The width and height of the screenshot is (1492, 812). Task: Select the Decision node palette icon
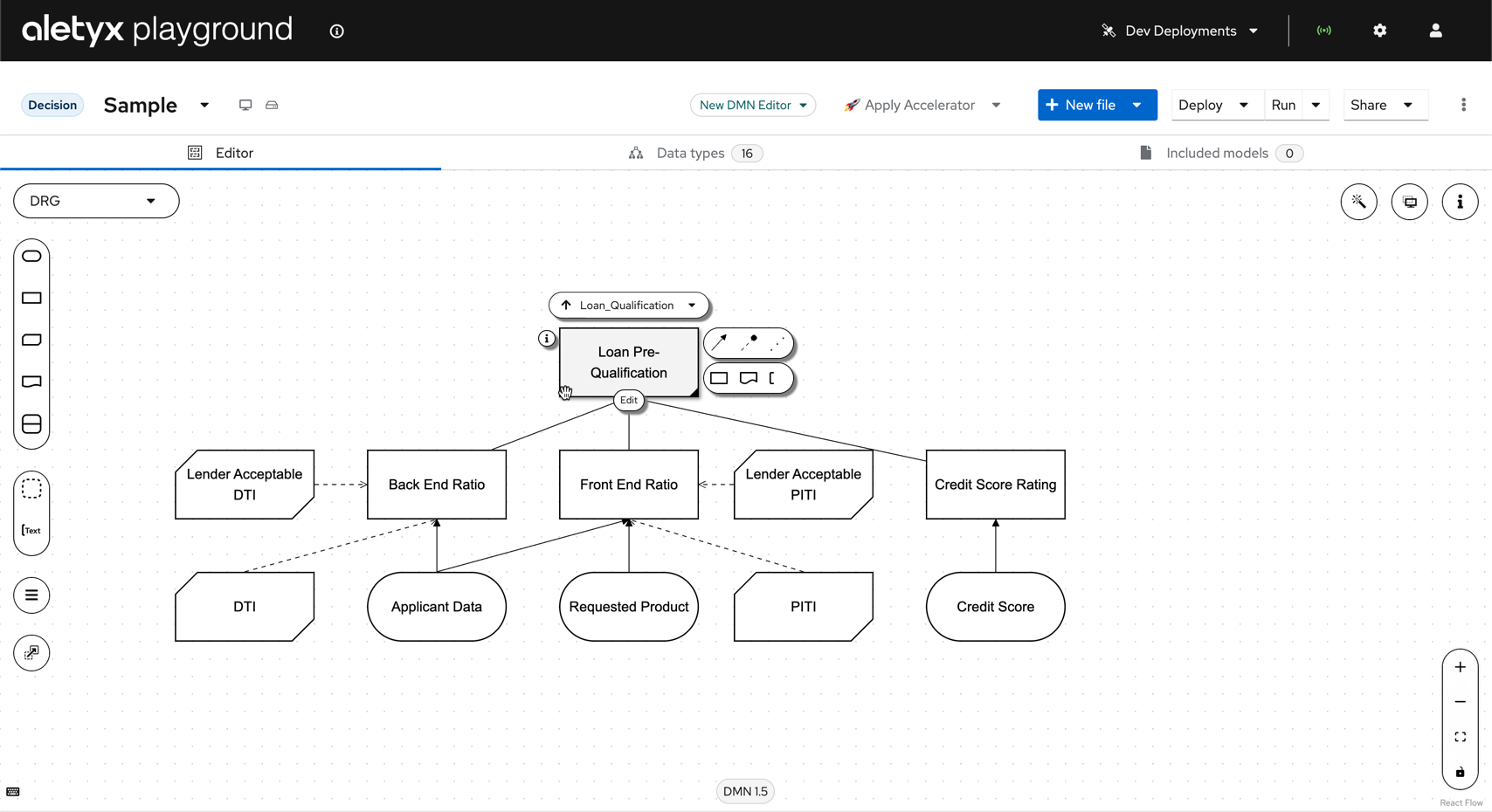click(x=31, y=299)
